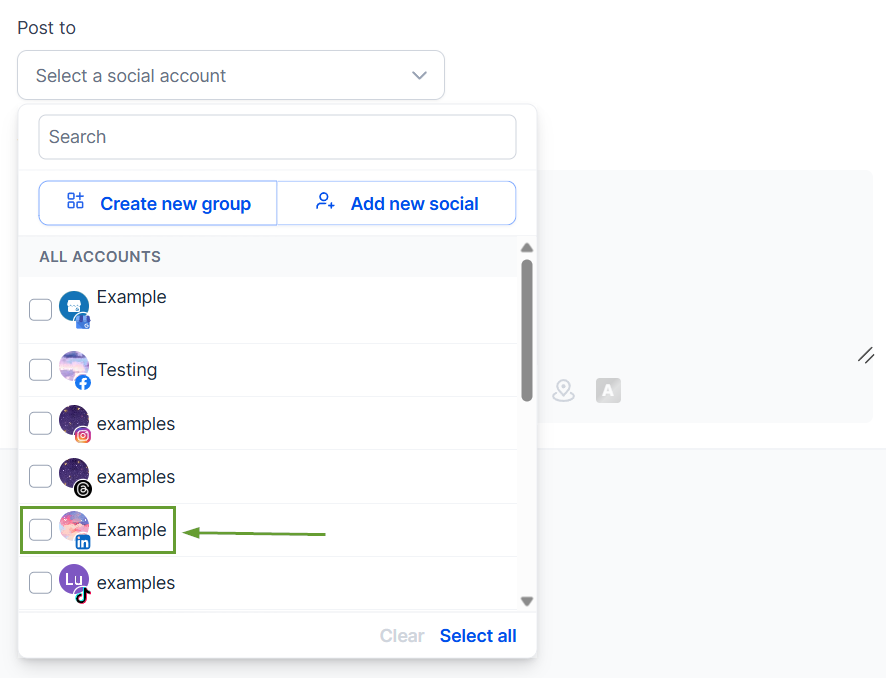This screenshot has width=886, height=678.
Task: Click the Create new group button
Action: [x=158, y=203]
